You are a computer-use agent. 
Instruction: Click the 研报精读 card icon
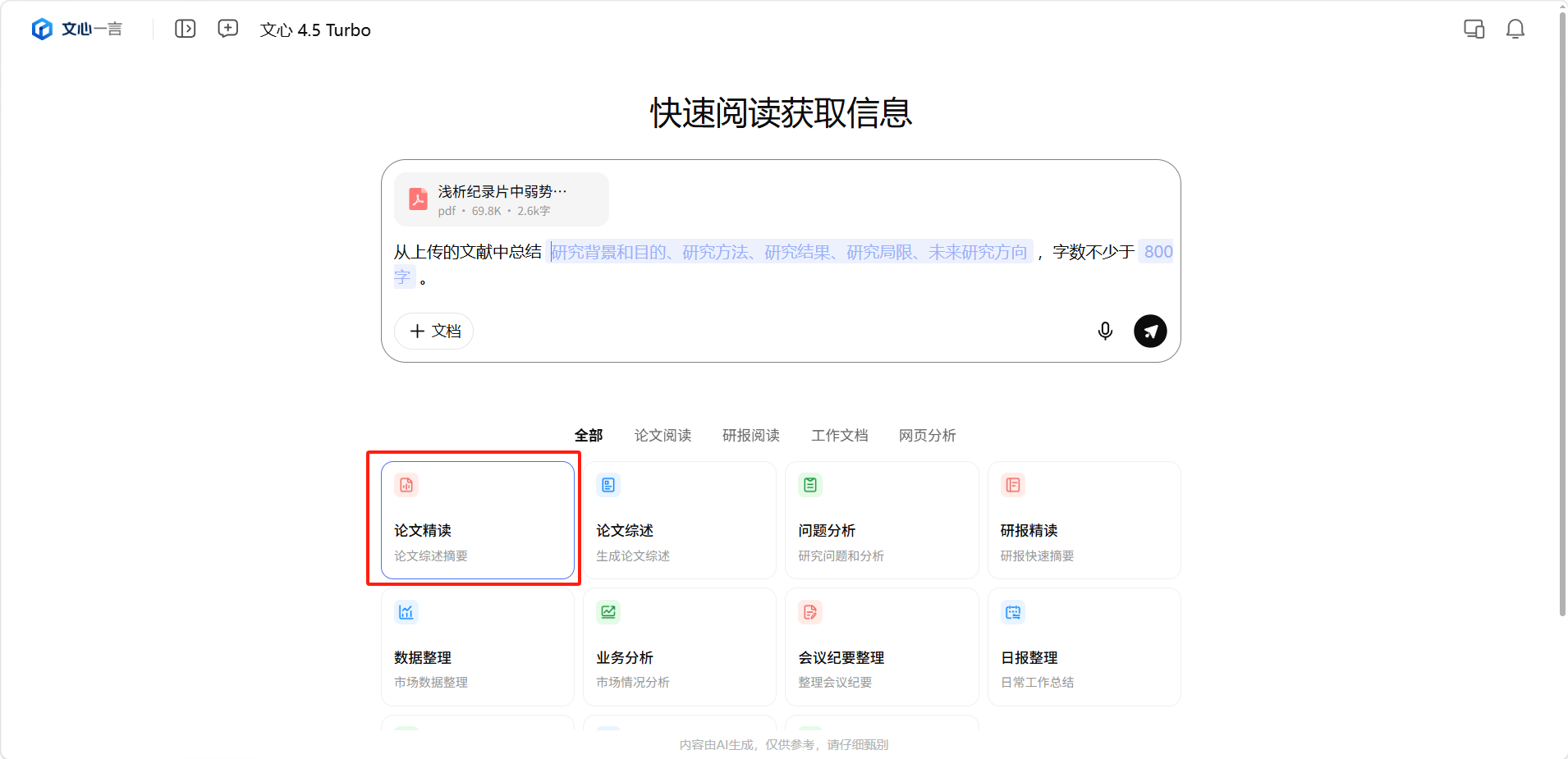tap(1013, 485)
